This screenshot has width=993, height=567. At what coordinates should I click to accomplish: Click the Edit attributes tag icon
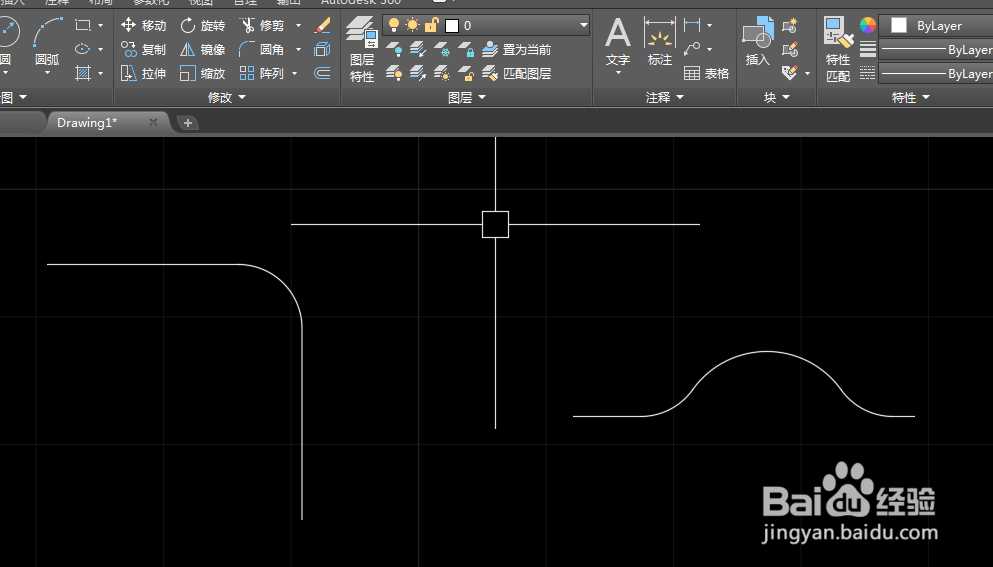[790, 73]
